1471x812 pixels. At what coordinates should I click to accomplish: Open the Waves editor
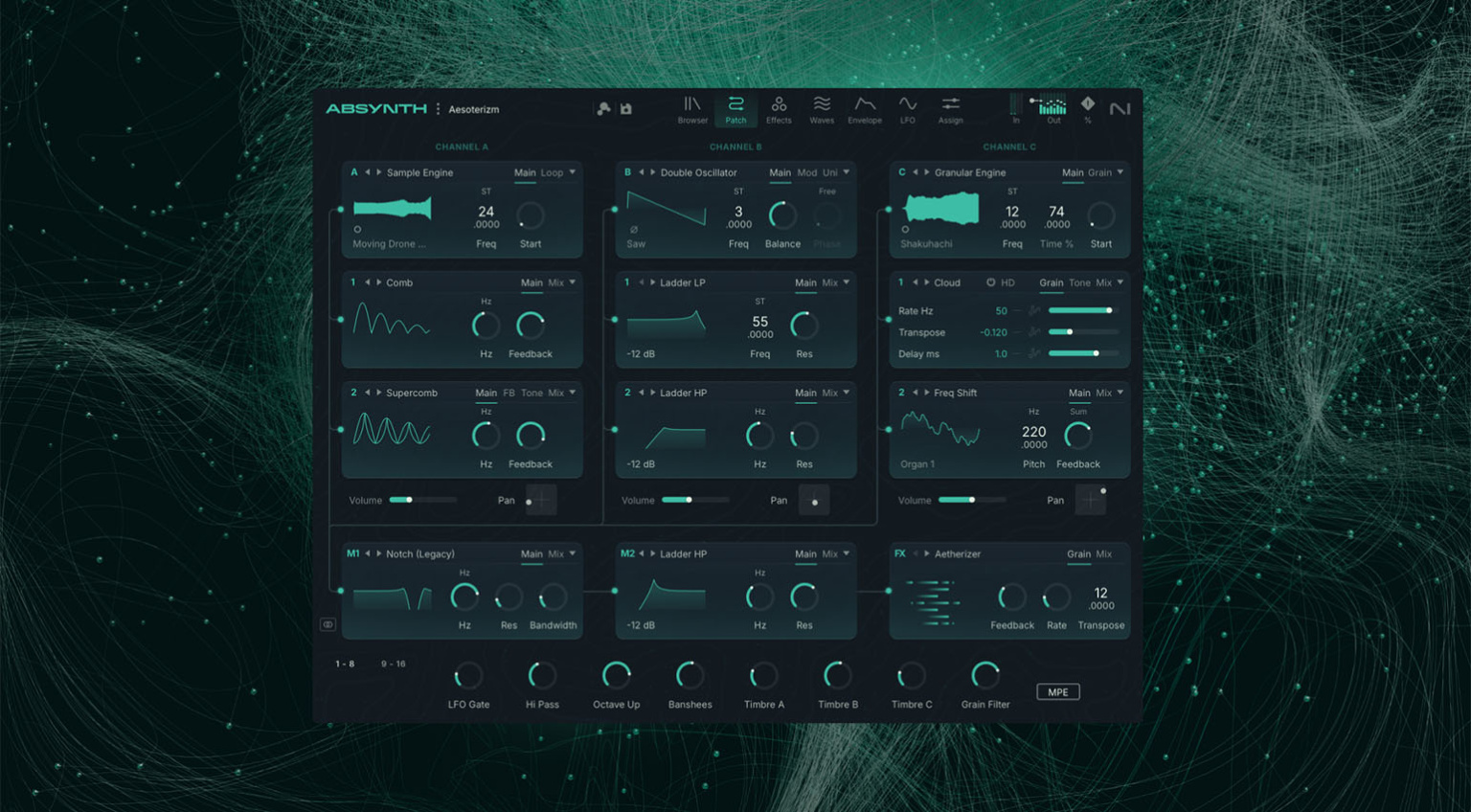coord(822,107)
